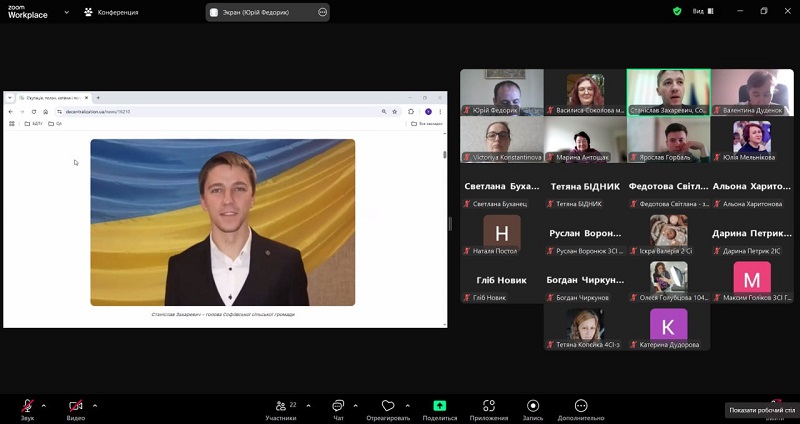Select Юлія Мельнікова participant tile

753,140
